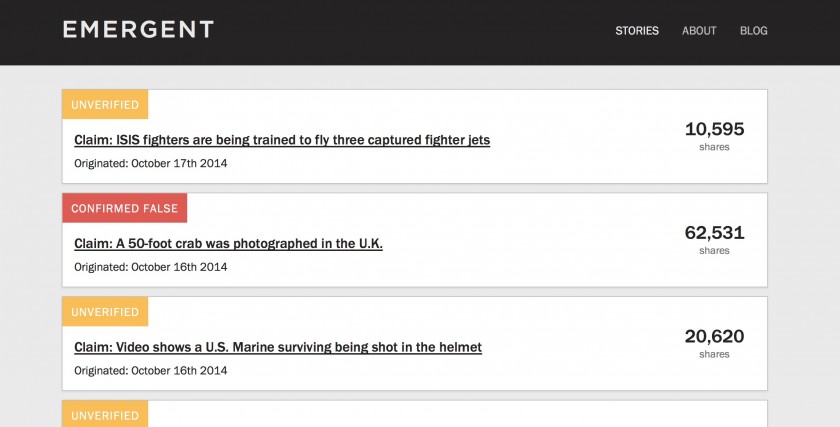Click the red Confirmed False badge
The width and height of the screenshot is (840, 427).
124,208
